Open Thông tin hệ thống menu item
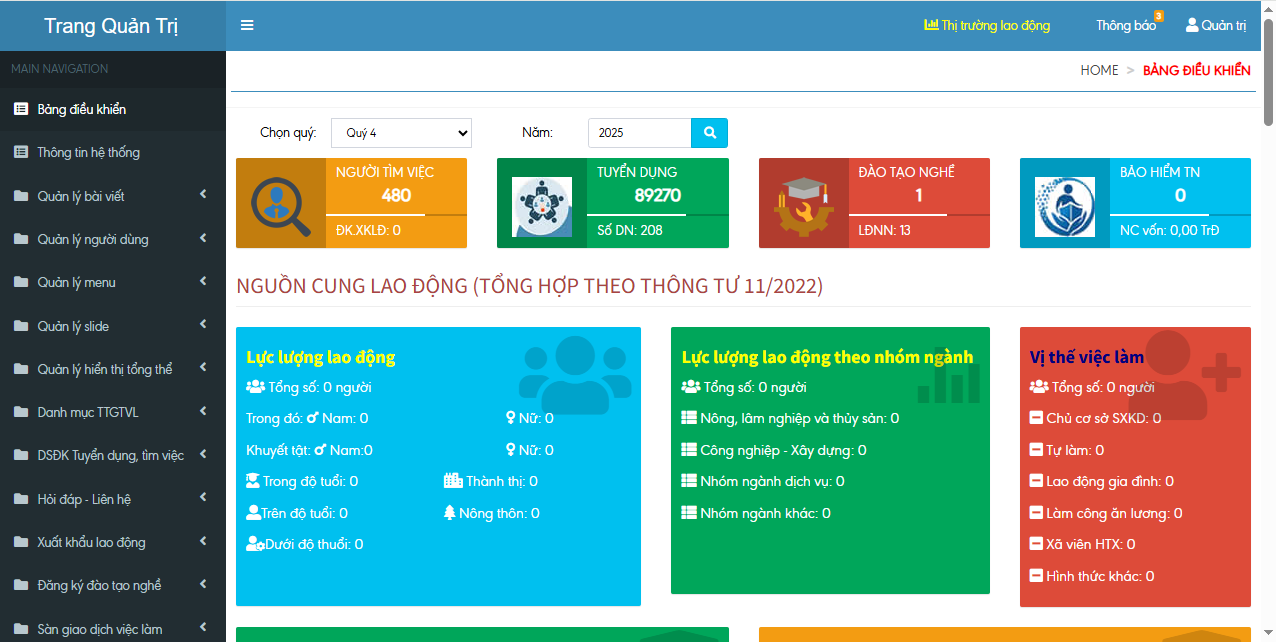 click(88, 152)
